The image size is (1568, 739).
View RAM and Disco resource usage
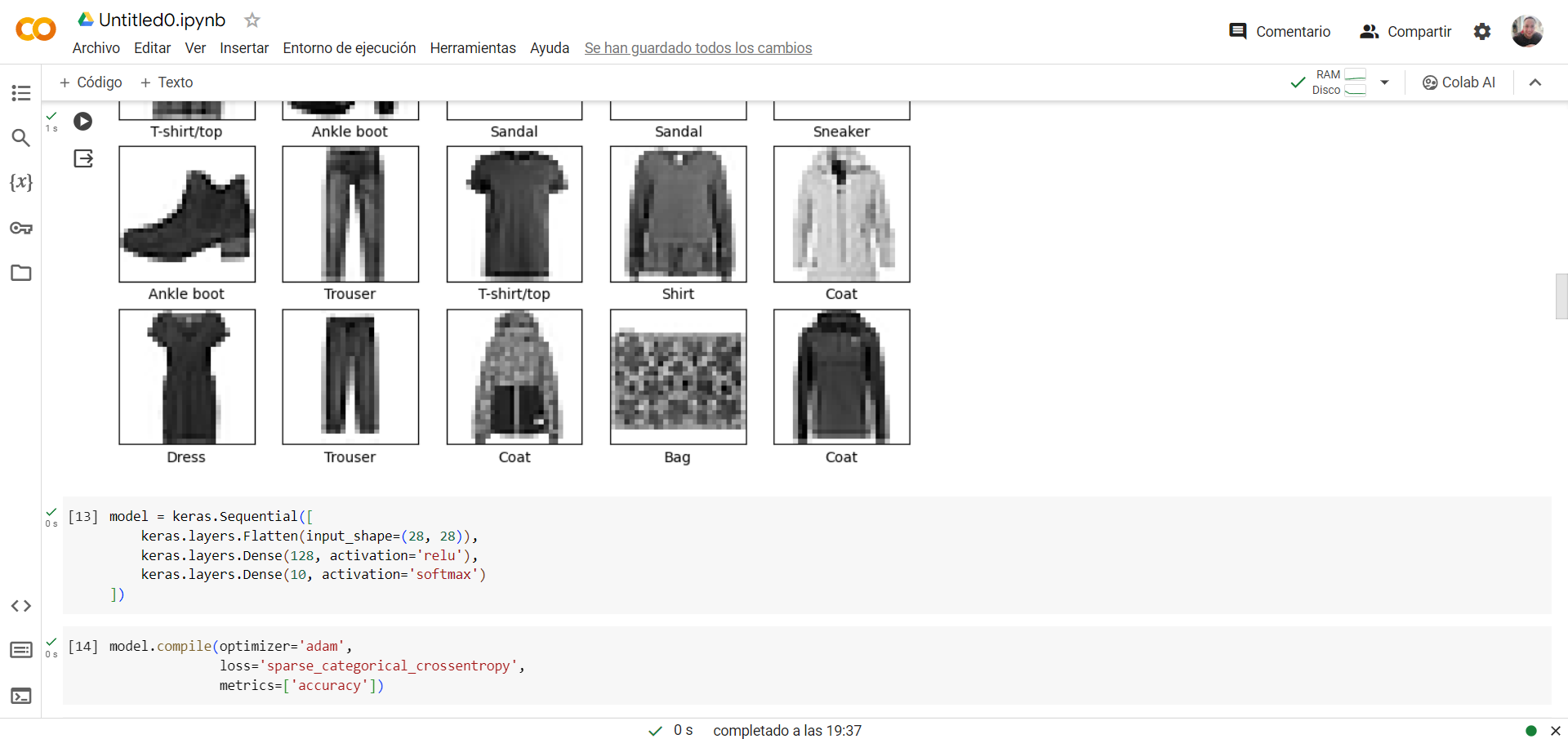click(x=1339, y=82)
